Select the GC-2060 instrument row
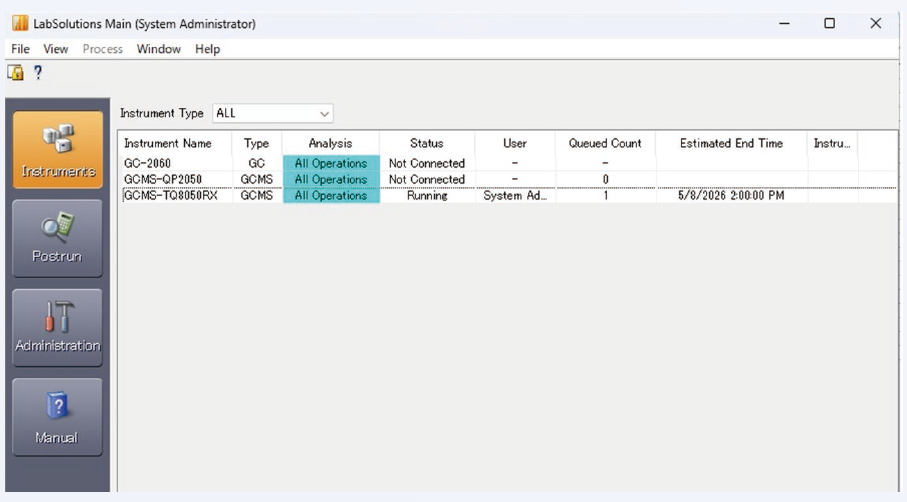The image size is (907, 502). click(507, 163)
